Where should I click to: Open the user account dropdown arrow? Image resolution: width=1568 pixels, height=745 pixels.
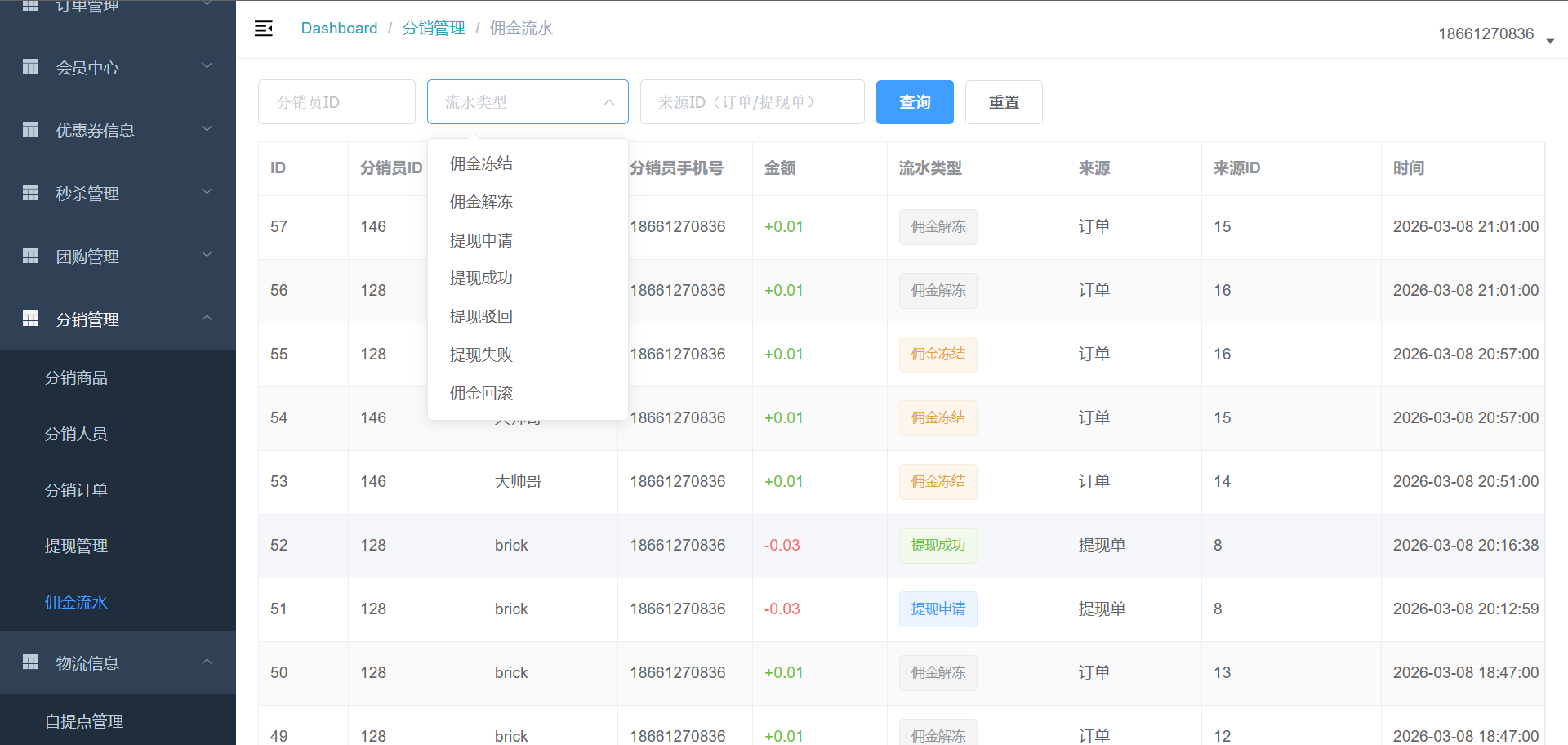[x=1549, y=40]
